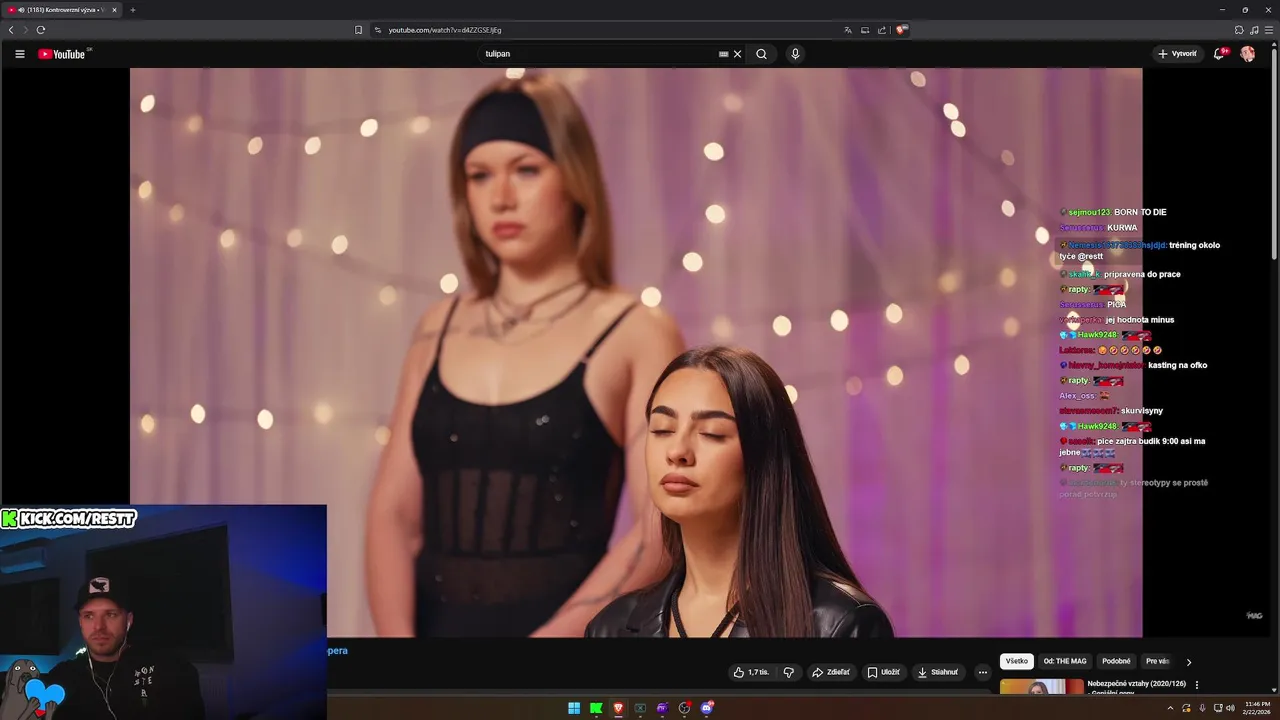Dislike the video
Viewport: 1280px width, 720px height.
tap(789, 672)
